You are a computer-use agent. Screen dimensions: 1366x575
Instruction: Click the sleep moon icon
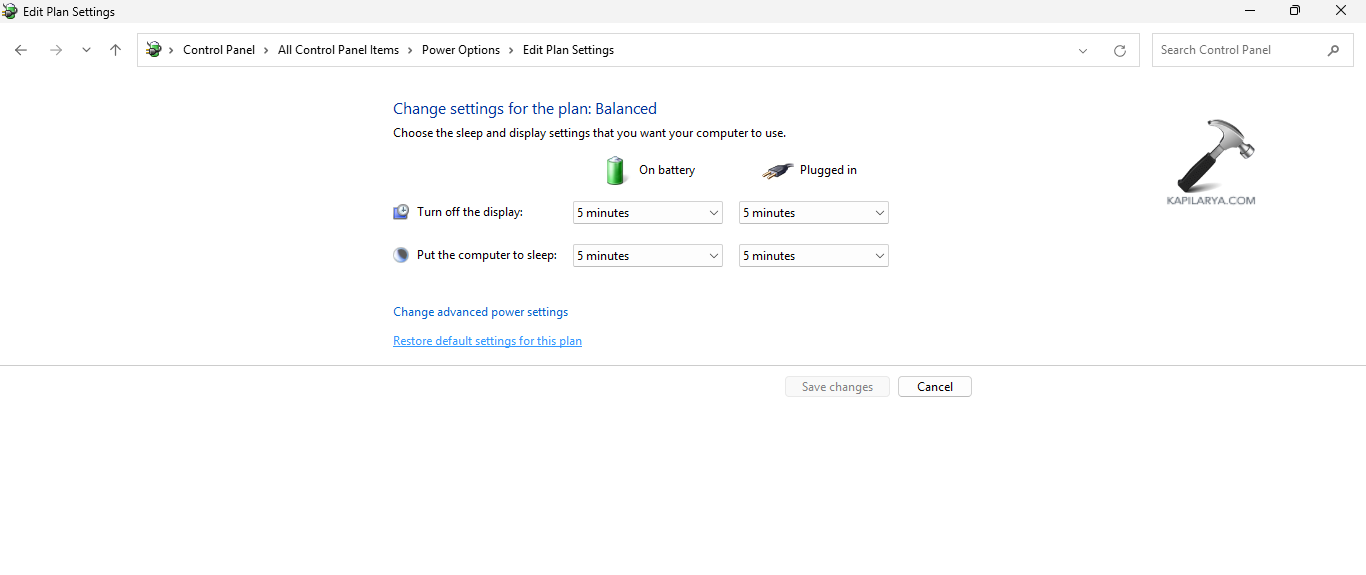point(401,255)
